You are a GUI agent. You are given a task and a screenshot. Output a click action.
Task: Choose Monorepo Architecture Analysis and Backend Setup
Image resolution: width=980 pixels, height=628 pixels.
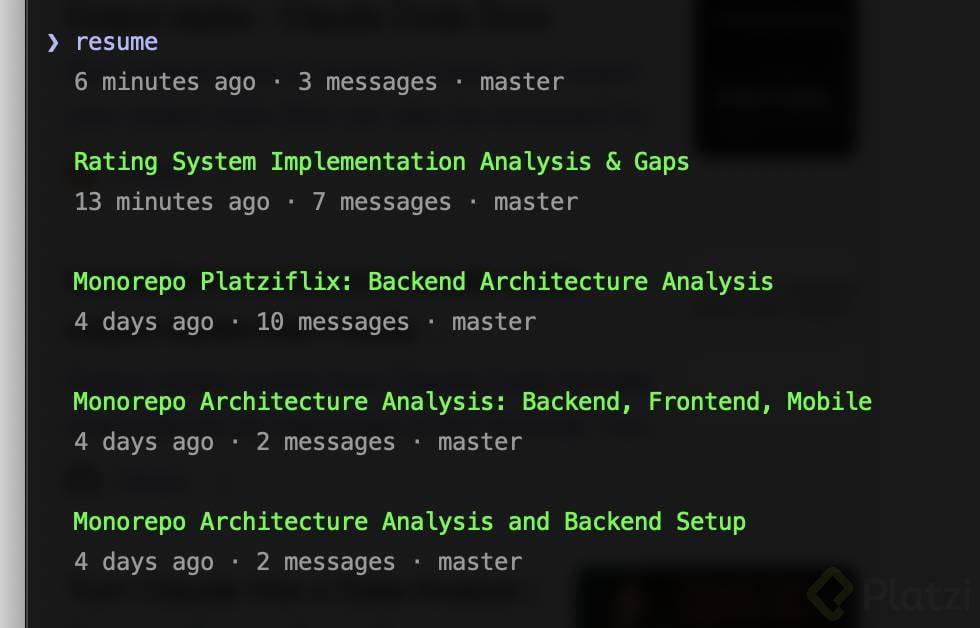tap(409, 522)
